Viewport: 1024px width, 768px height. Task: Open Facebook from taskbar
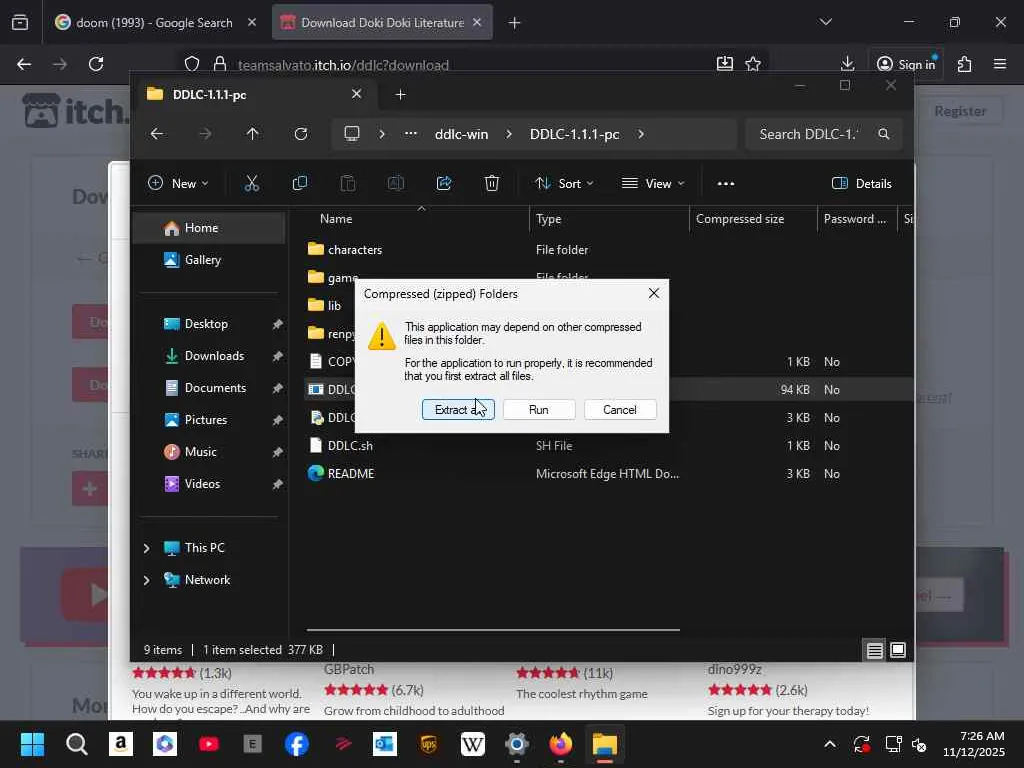(296, 744)
